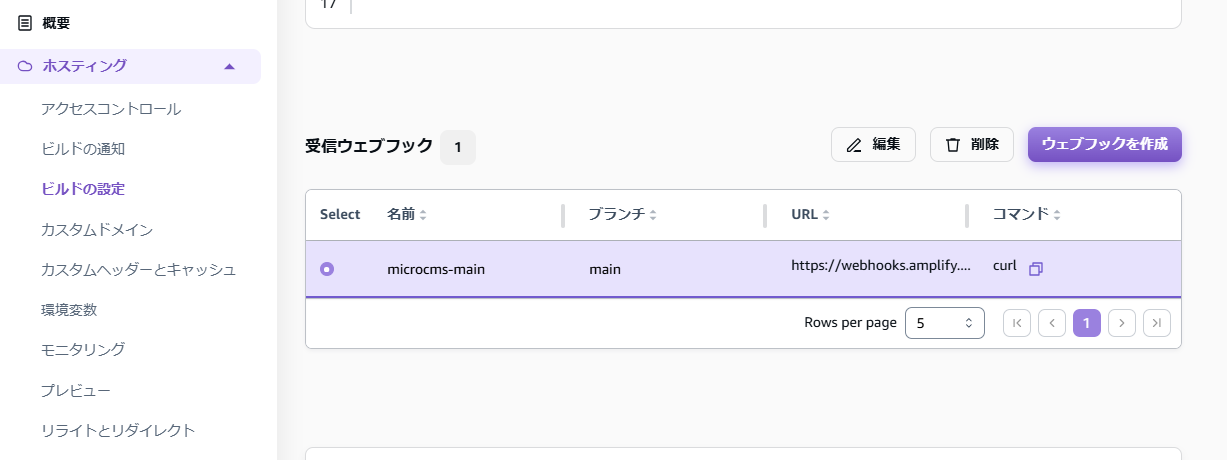
Task: Go to next page arrow
Action: coord(1122,323)
